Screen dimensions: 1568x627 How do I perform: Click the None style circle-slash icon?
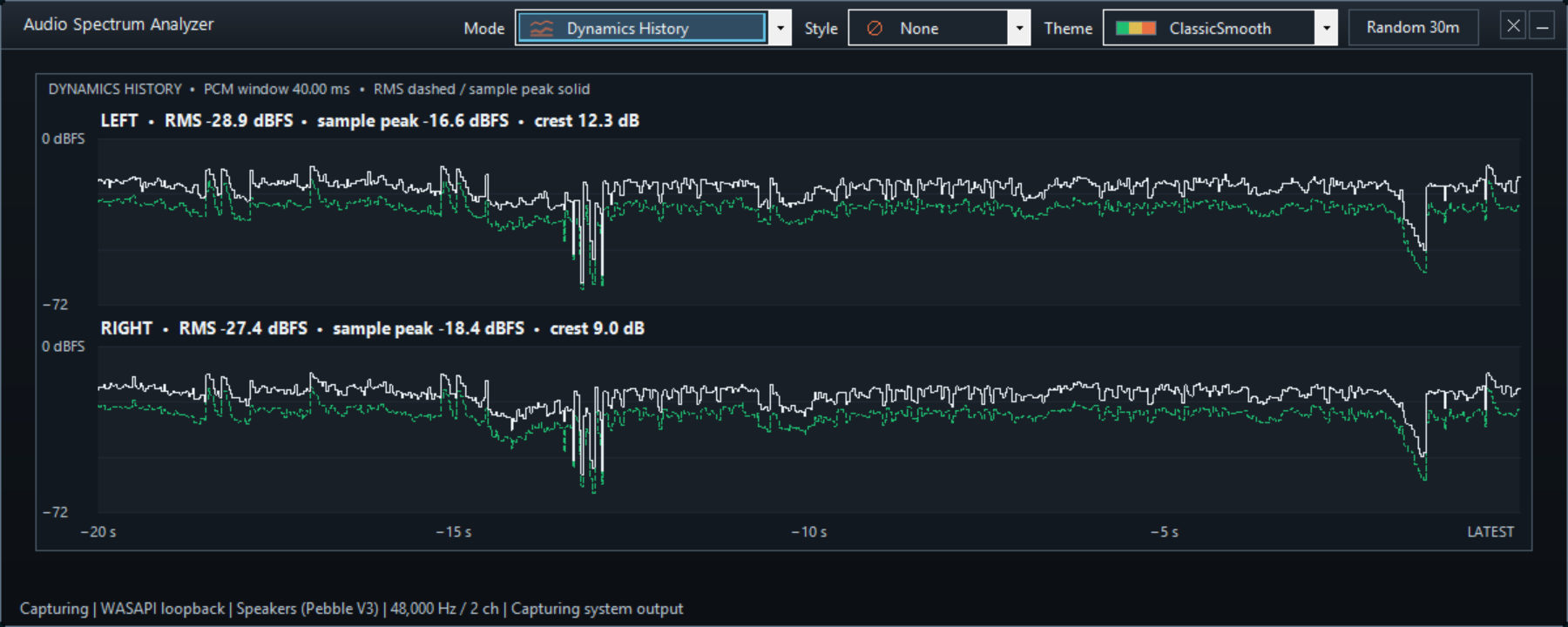pos(875,29)
